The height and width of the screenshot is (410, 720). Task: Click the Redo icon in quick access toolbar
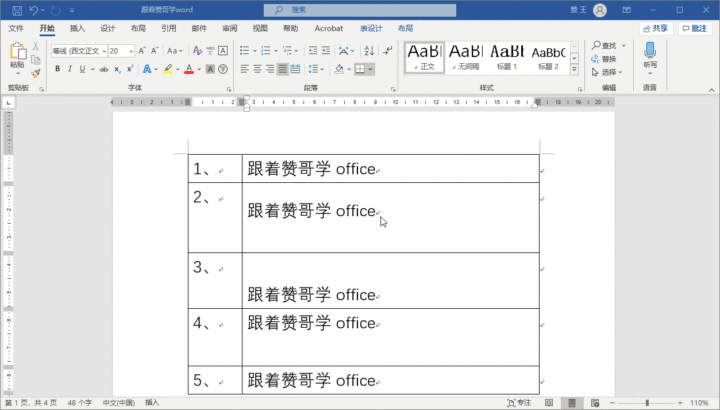coord(56,10)
